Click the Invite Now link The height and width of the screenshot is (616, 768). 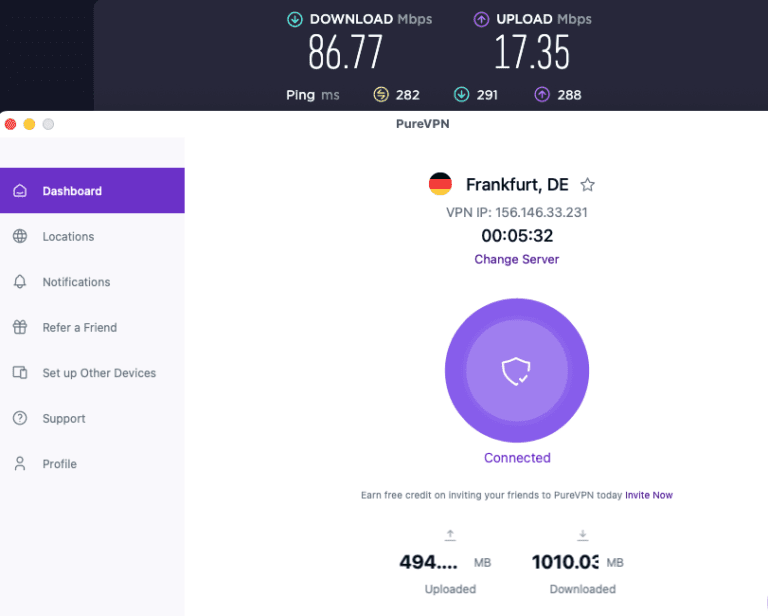(x=648, y=495)
